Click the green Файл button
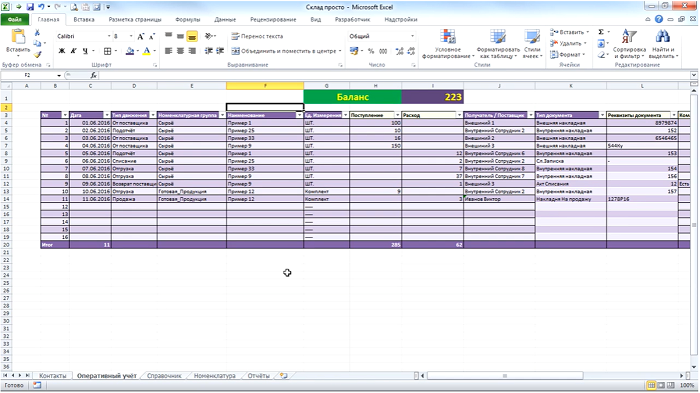 pos(15,20)
